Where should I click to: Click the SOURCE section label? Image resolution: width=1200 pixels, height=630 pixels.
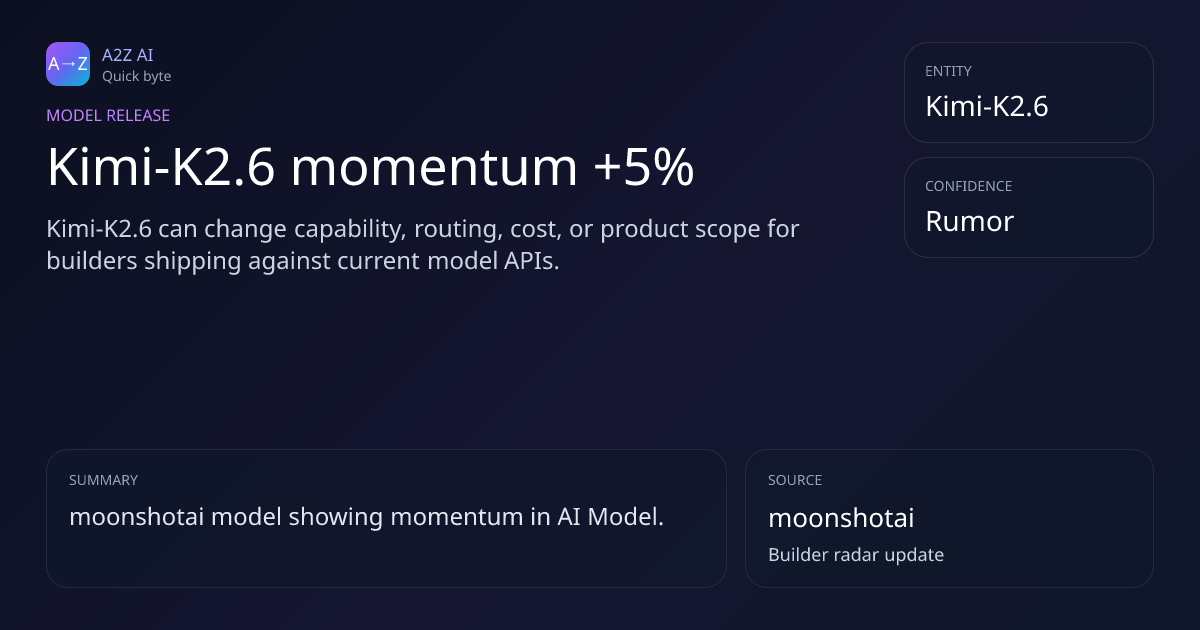pos(795,480)
